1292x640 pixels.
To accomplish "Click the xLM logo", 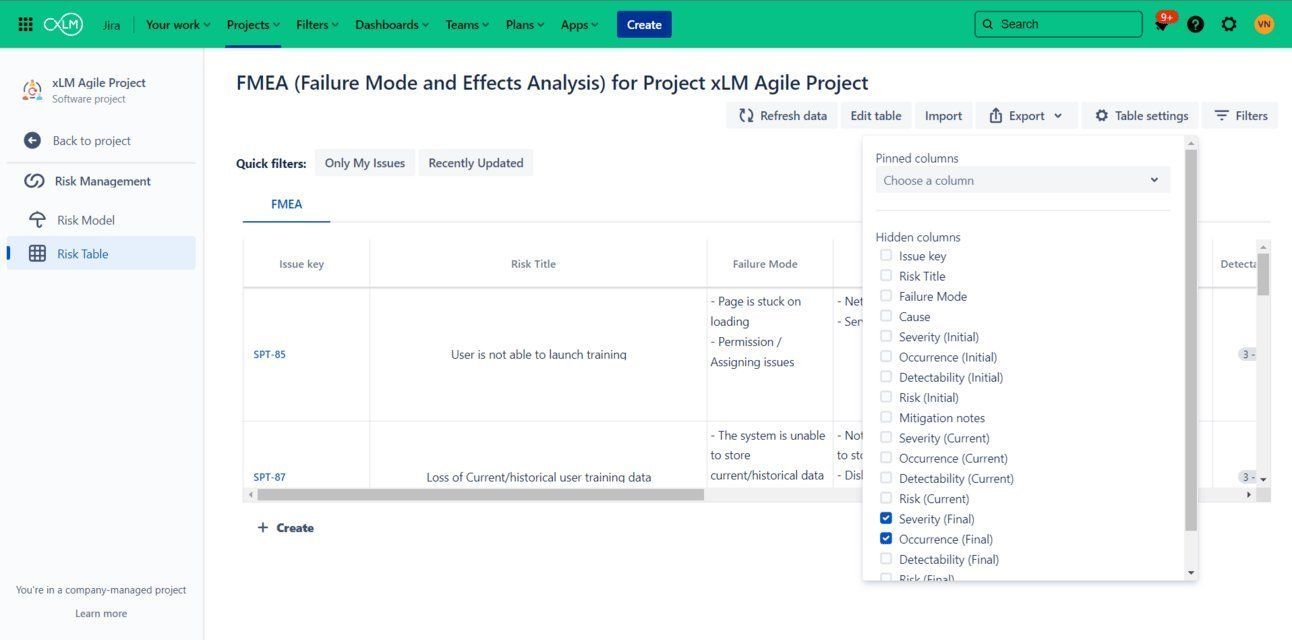I will (63, 24).
